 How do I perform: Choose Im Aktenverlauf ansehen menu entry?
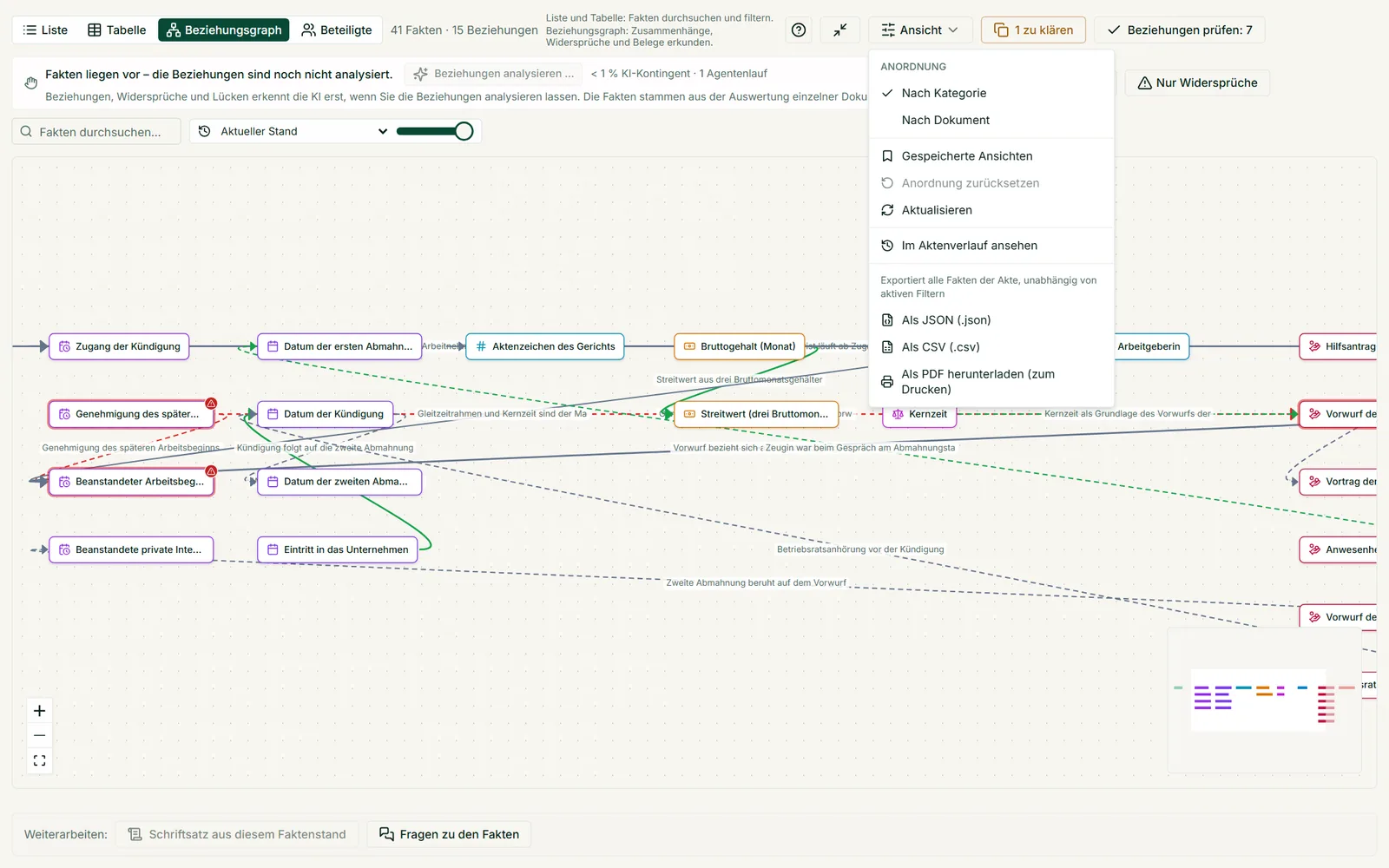(991, 246)
